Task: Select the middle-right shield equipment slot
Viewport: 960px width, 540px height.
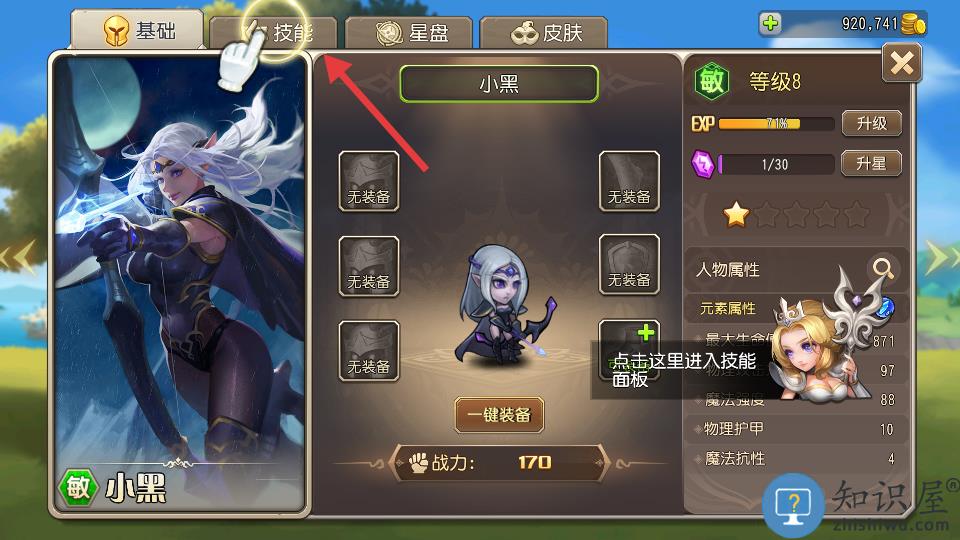Action: (x=629, y=264)
